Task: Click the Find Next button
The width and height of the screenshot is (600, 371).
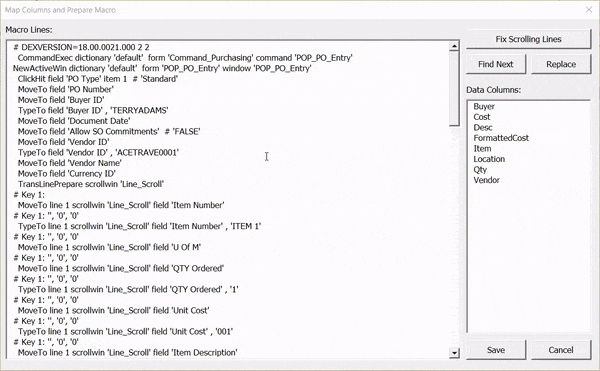Action: tap(496, 64)
